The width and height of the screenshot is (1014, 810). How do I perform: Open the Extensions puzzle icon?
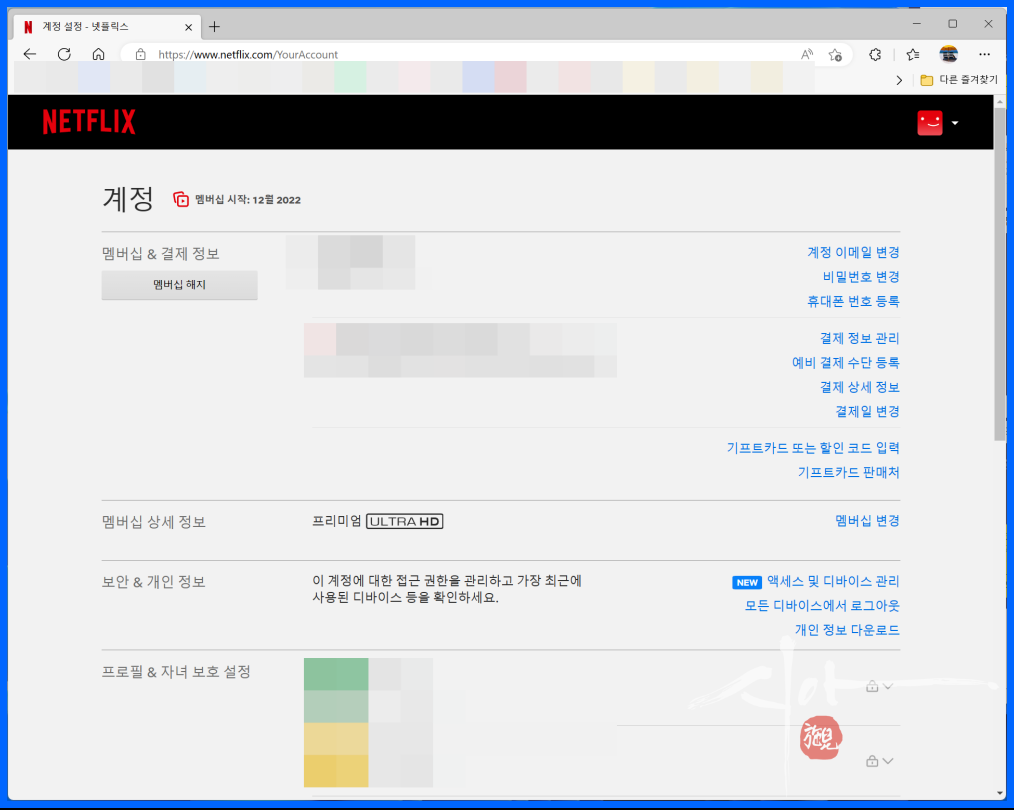tap(875, 55)
